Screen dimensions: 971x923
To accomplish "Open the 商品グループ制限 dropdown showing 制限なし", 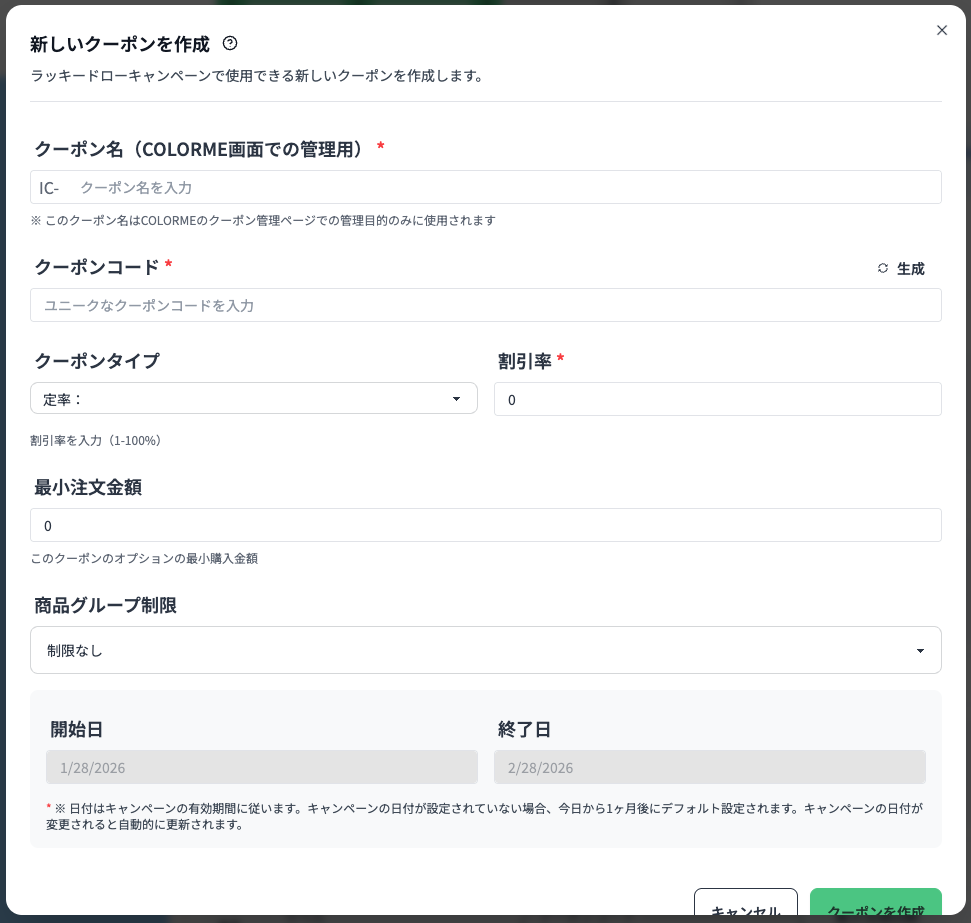I will pos(486,650).
